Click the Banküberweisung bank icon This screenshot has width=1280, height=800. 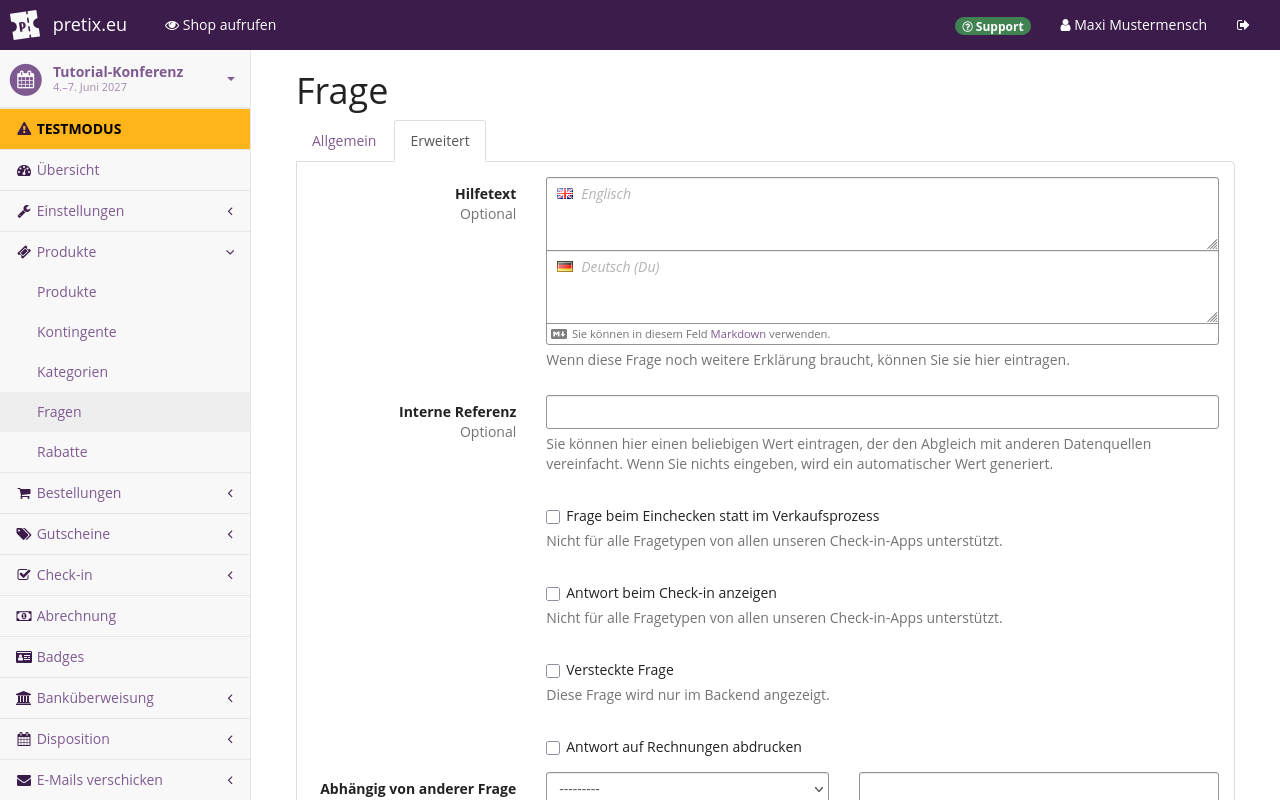24,698
